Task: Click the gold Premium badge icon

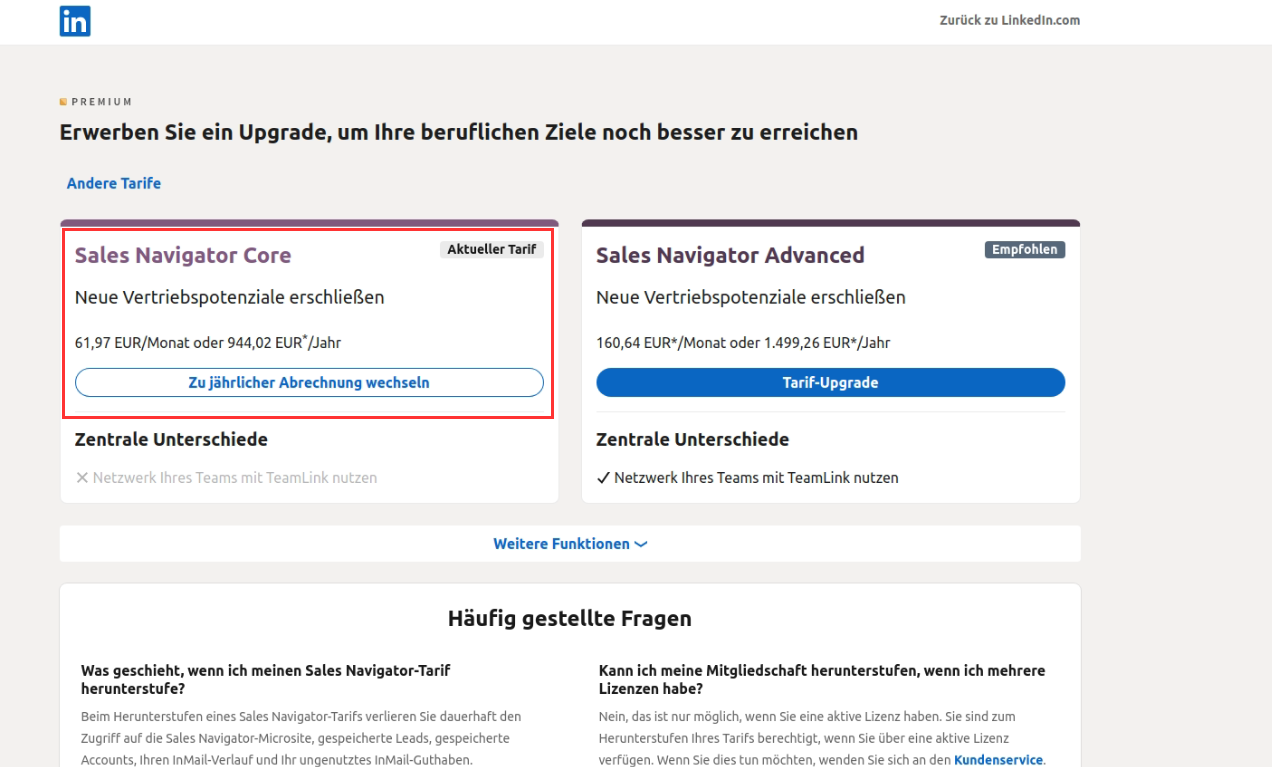Action: [63, 102]
